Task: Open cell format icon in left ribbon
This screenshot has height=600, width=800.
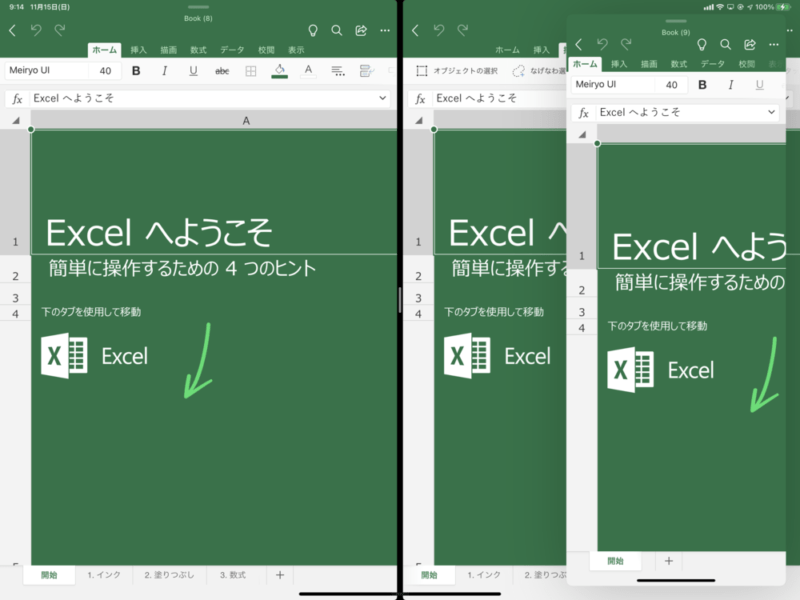Action: click(366, 71)
